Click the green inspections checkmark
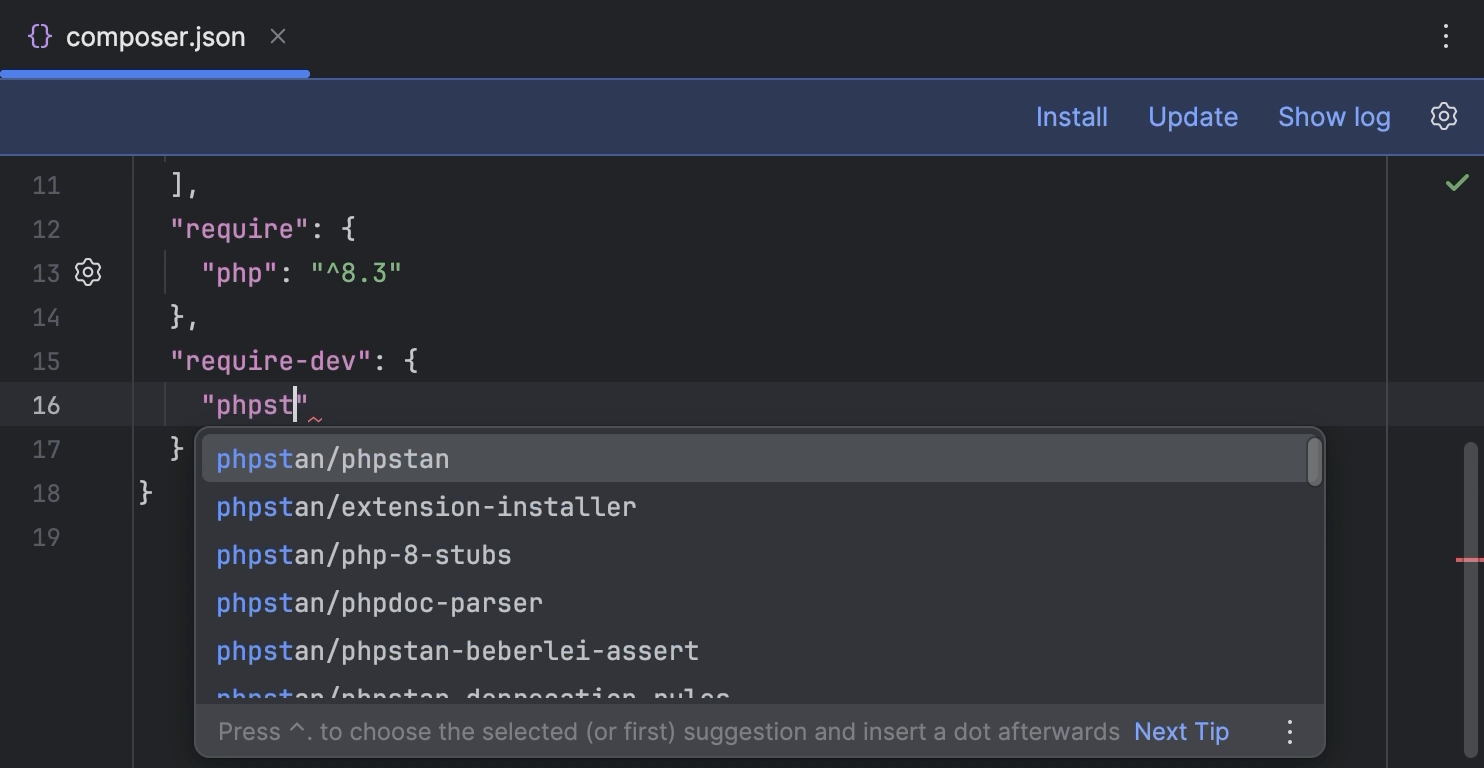Viewport: 1484px width, 768px height. (x=1457, y=182)
